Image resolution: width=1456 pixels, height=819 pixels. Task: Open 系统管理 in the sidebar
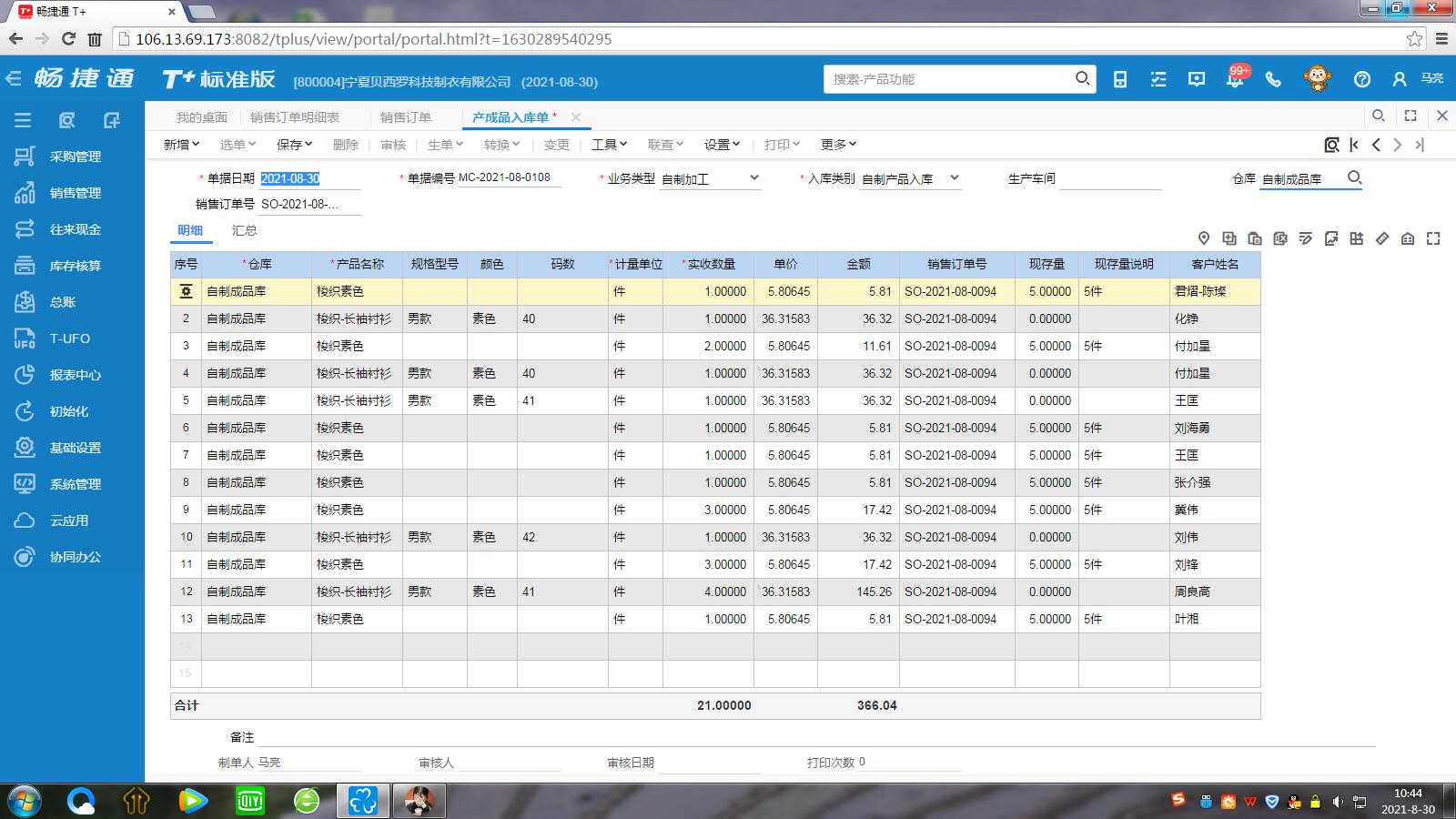75,484
